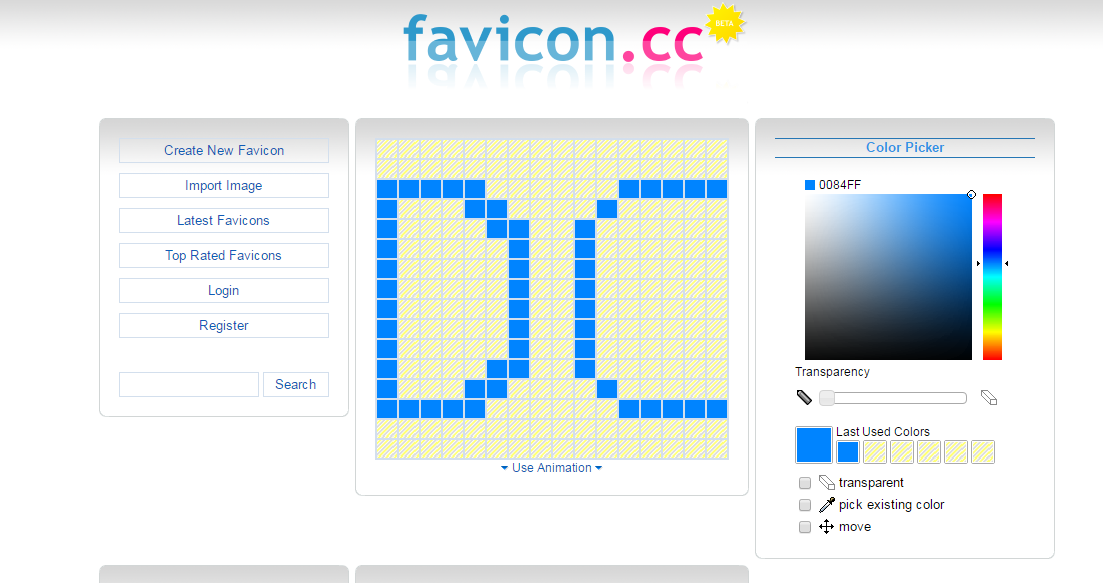Click the rainbow hue strip

992,277
